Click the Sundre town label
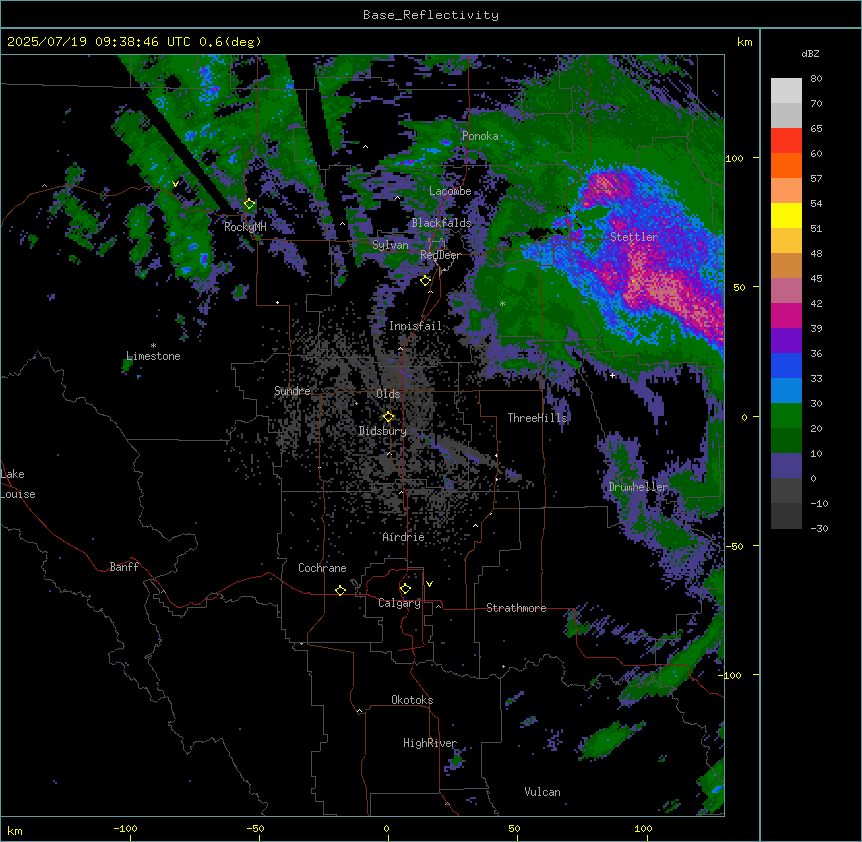862x842 pixels. tap(292, 391)
